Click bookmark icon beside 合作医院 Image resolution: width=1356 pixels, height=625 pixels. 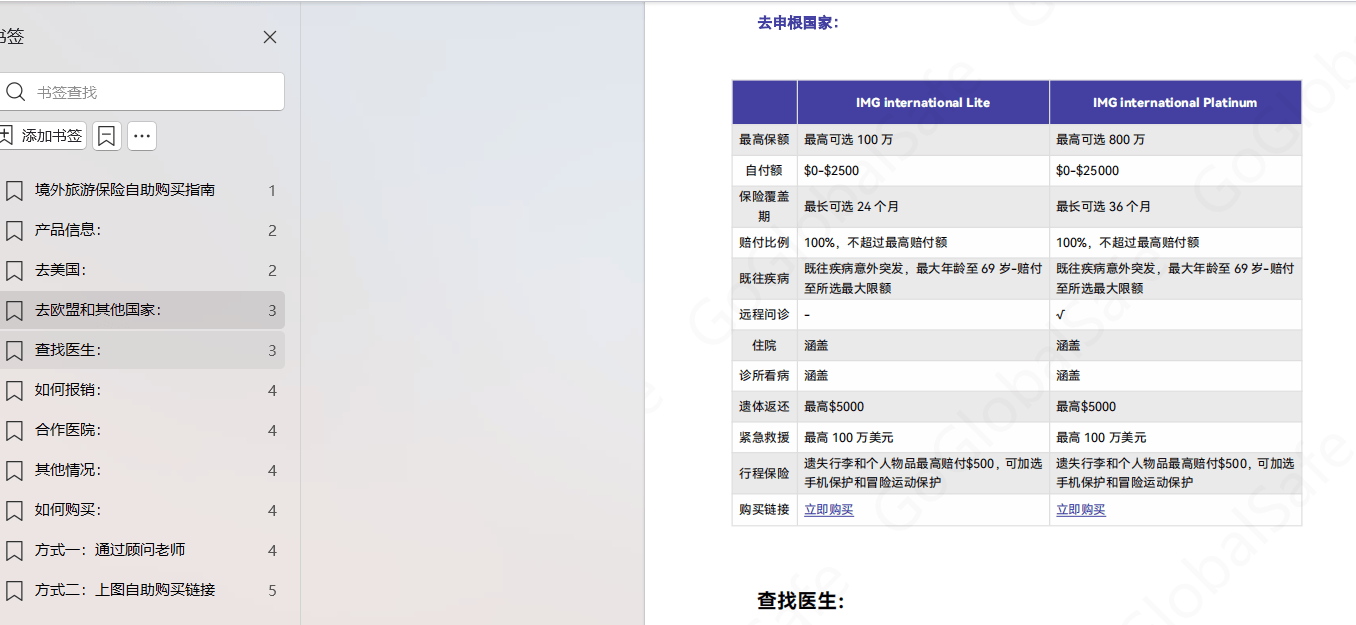[14, 430]
